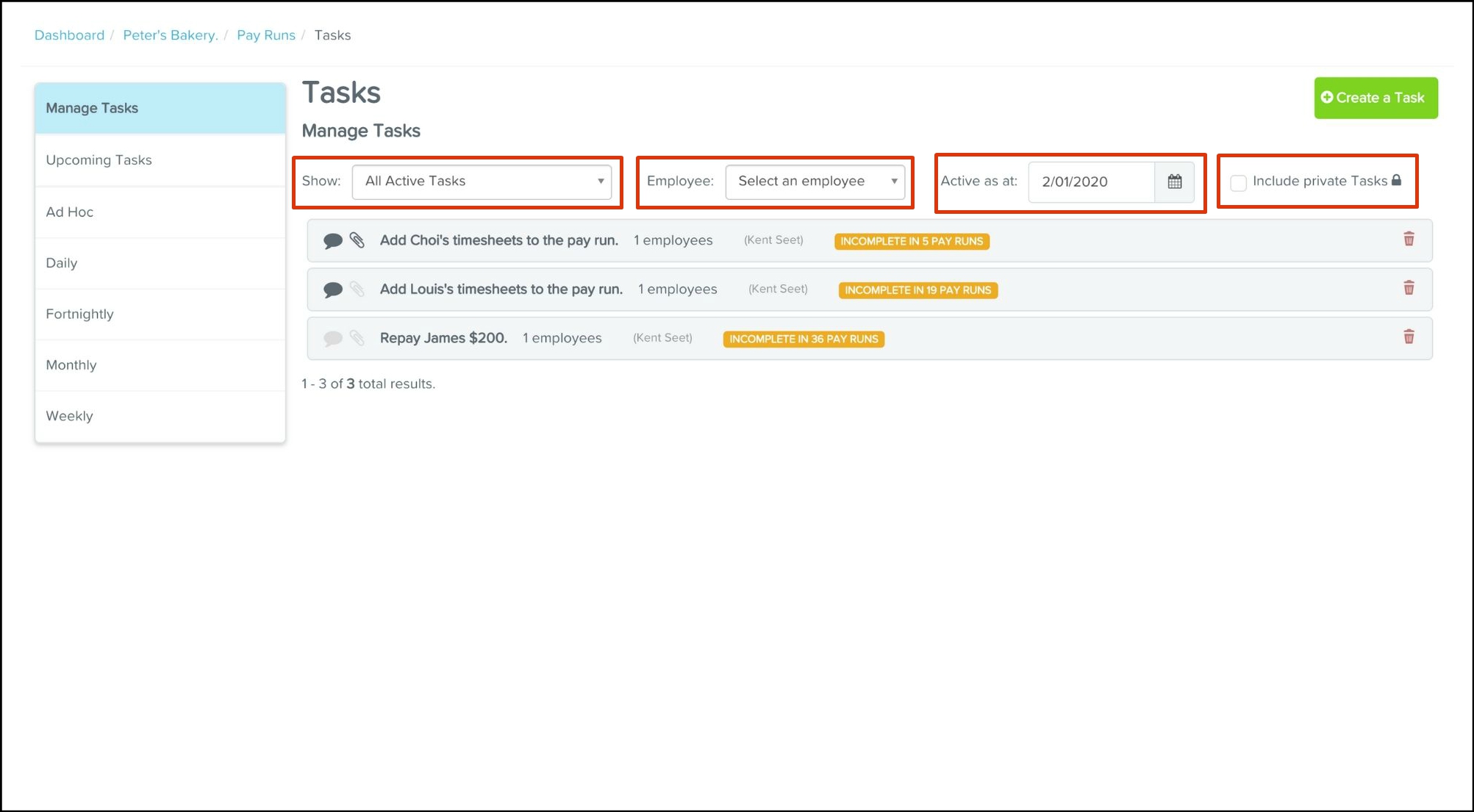Go to Ad Hoc tasks section
The width and height of the screenshot is (1474, 812).
tap(69, 212)
